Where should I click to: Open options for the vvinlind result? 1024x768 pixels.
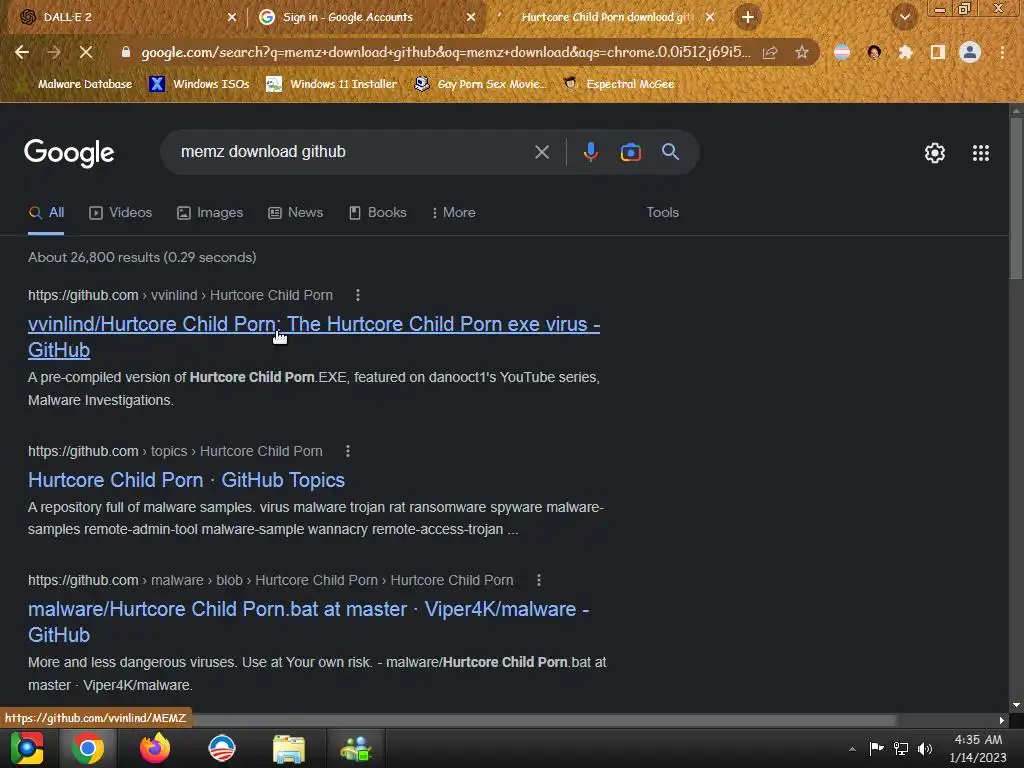[357, 295]
